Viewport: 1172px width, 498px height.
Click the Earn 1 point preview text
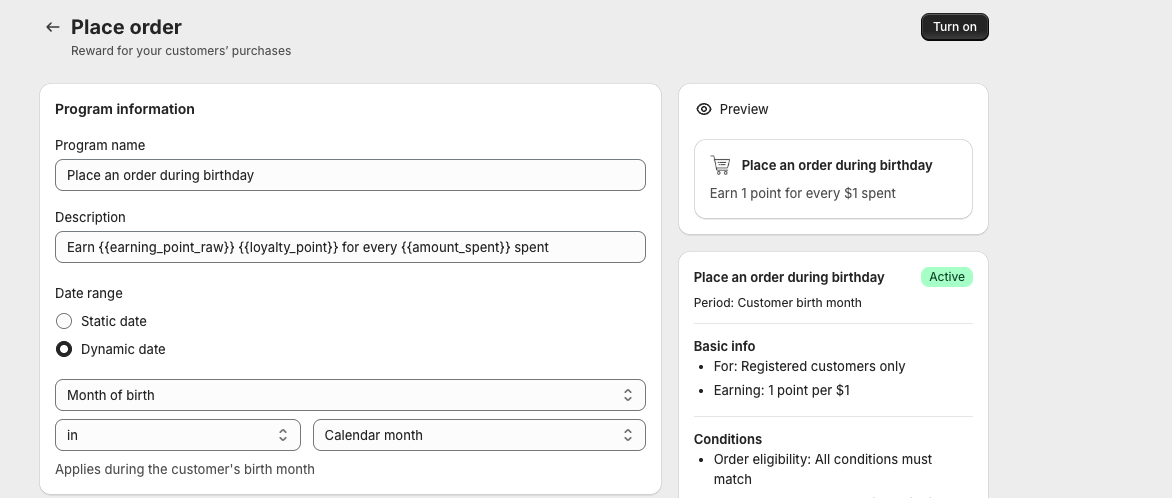point(803,193)
